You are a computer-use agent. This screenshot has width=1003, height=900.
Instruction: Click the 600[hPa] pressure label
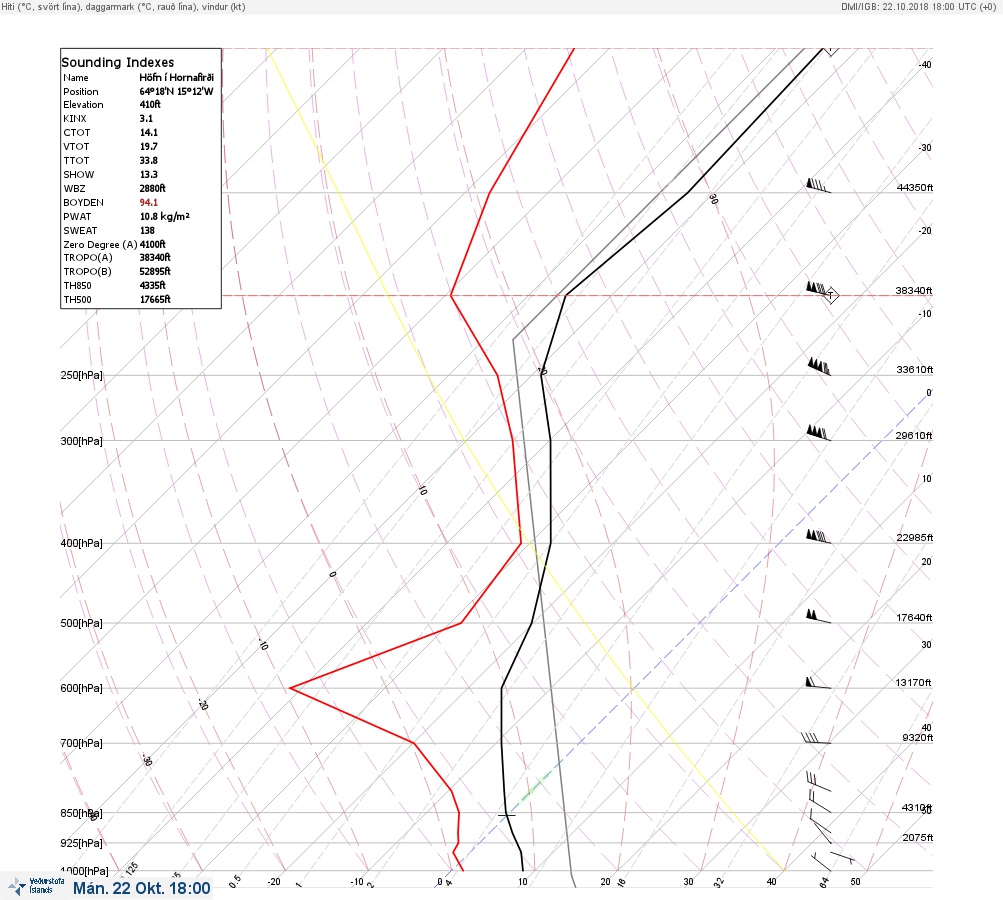pos(81,688)
